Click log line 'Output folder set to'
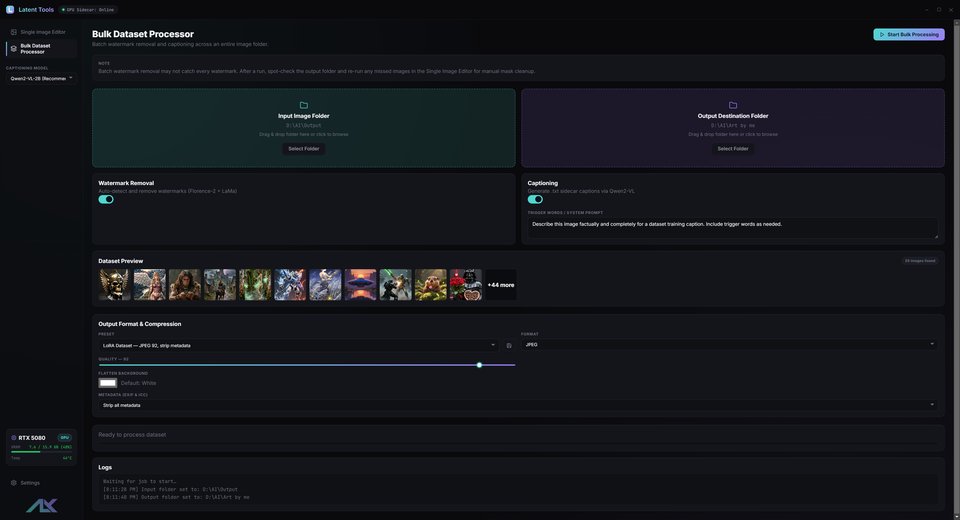Screen dimensions: 960x520 176,497
